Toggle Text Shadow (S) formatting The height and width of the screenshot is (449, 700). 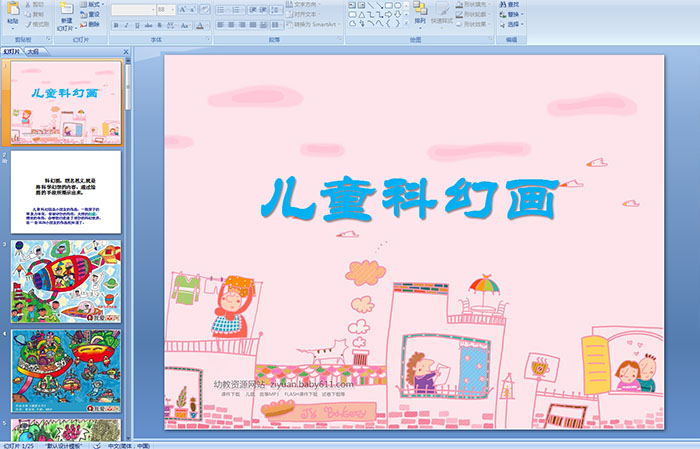(x=159, y=25)
